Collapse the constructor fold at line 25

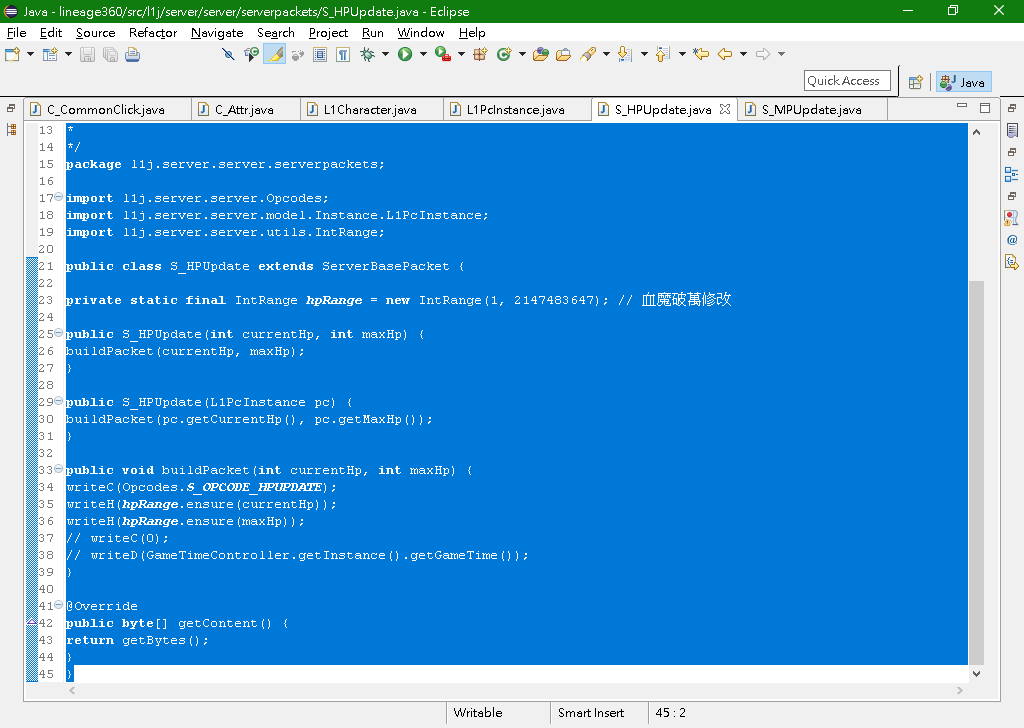[x=59, y=332]
